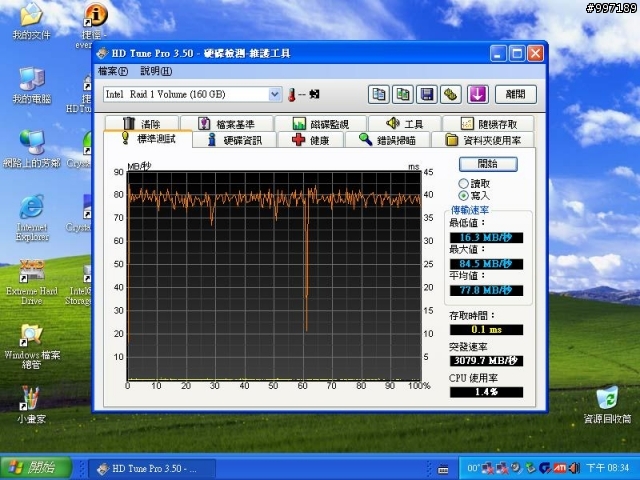Click the minimum value 16.3 MB/s
640x480 pixels.
pyautogui.click(x=486, y=238)
